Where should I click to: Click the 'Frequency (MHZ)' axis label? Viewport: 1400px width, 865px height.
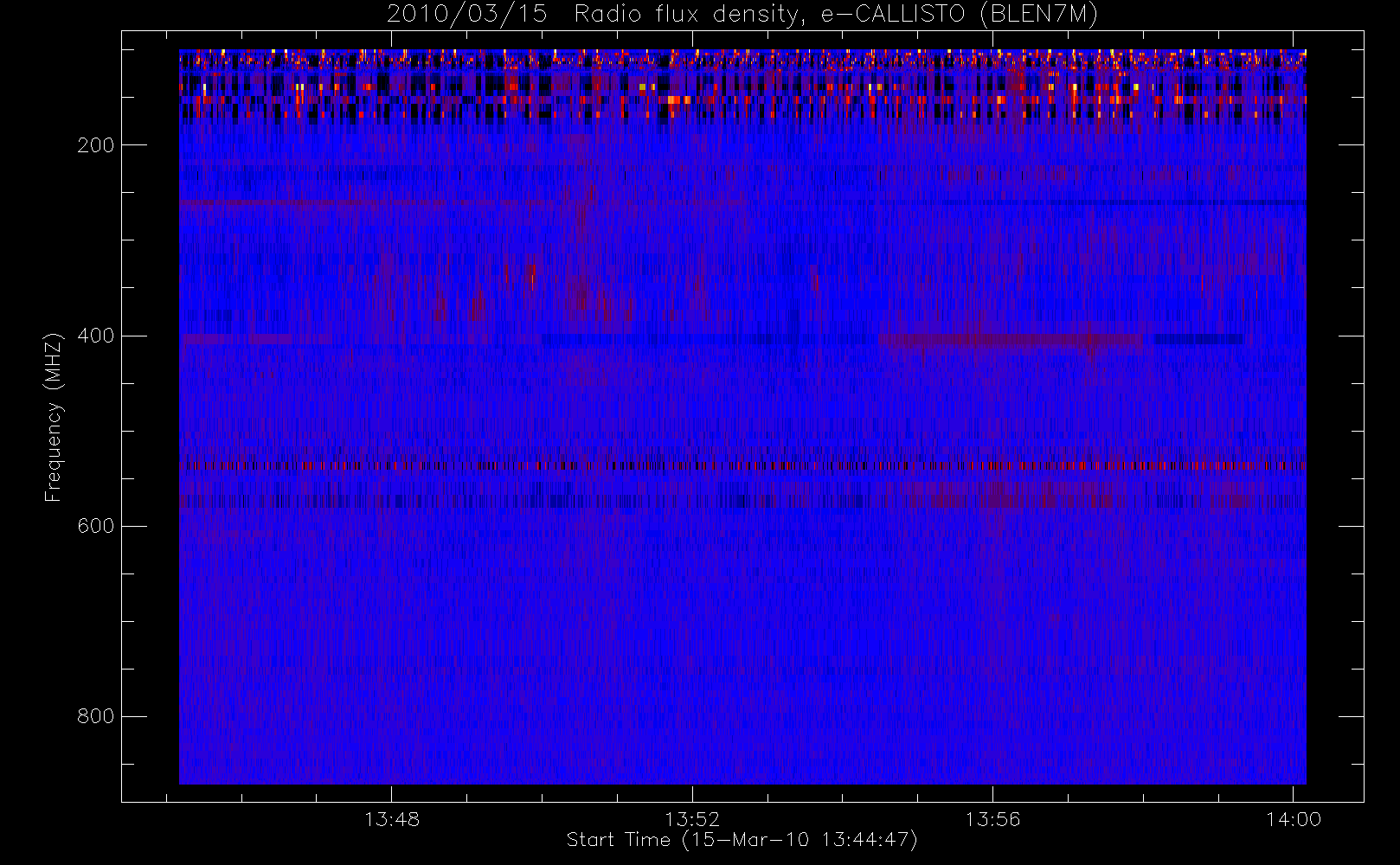[54, 417]
